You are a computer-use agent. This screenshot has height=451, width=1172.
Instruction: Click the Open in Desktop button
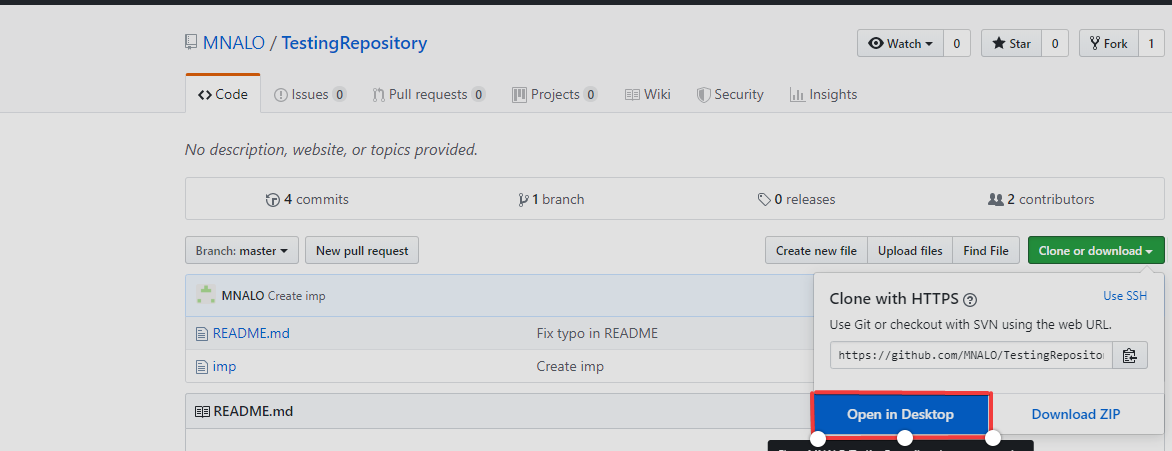900,414
